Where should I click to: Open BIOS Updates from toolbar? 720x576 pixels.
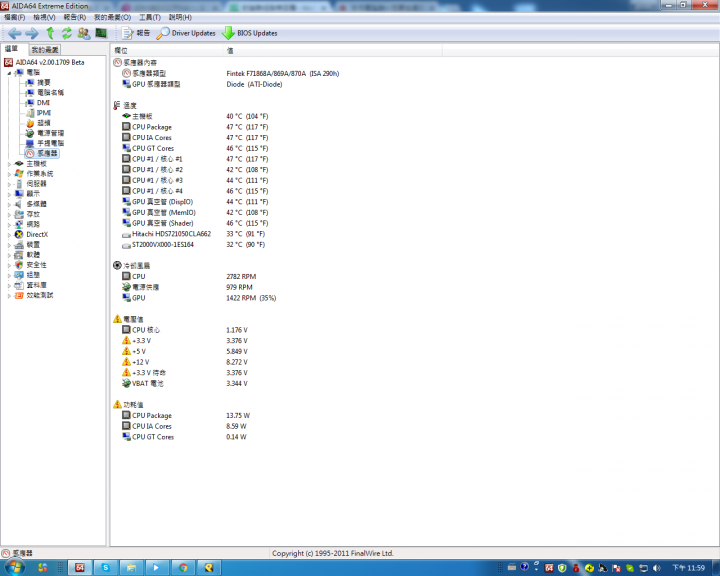pos(250,33)
